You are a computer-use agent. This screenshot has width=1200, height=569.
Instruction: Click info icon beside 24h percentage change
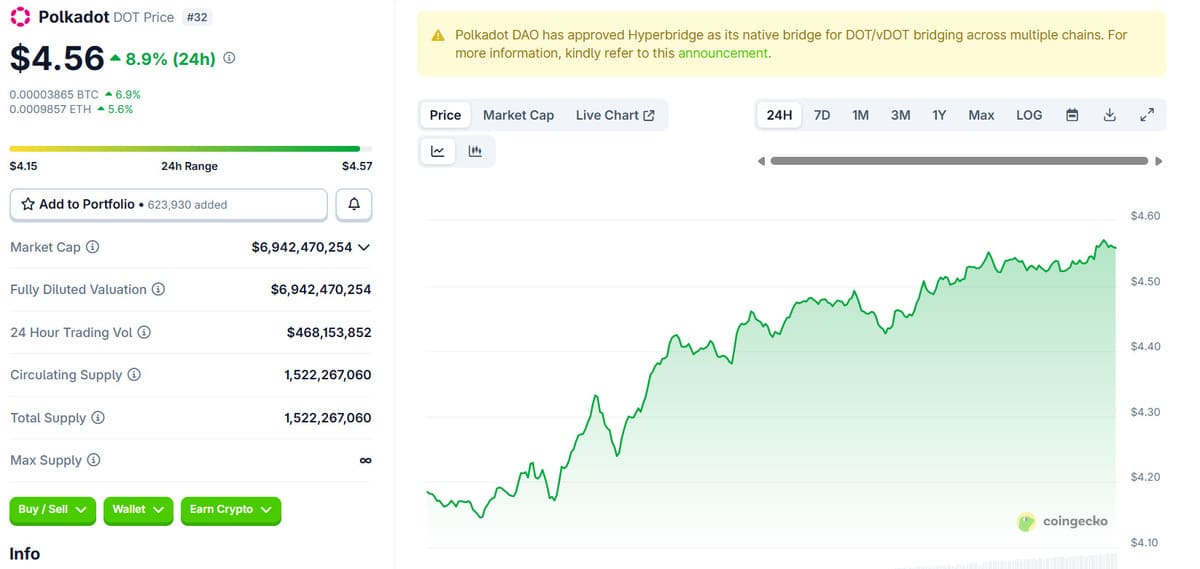pos(229,58)
